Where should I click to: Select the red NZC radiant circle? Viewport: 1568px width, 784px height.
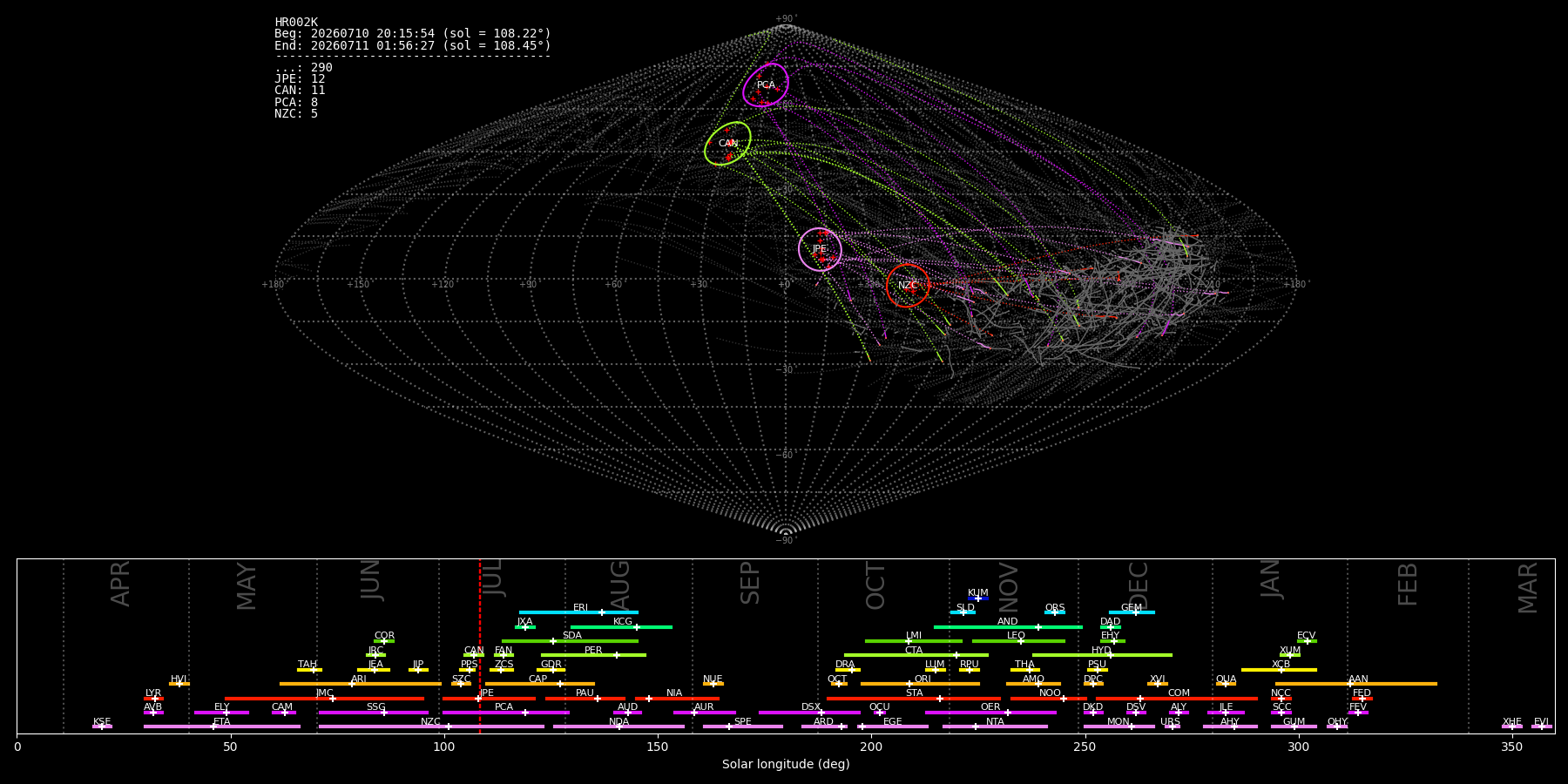click(x=908, y=286)
